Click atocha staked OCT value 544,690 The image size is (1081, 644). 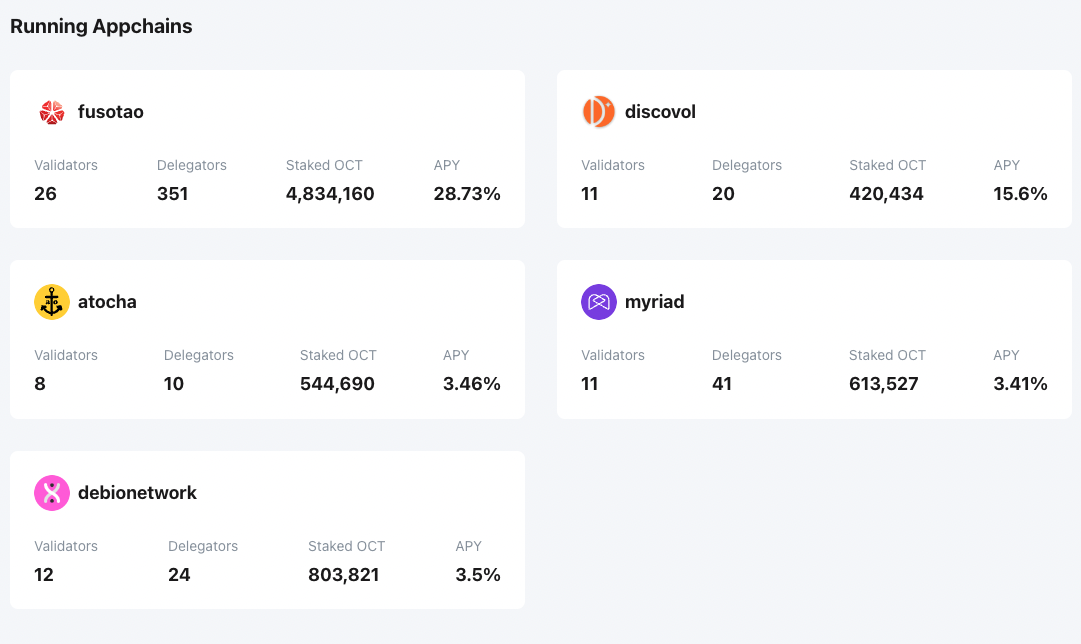[x=337, y=384]
